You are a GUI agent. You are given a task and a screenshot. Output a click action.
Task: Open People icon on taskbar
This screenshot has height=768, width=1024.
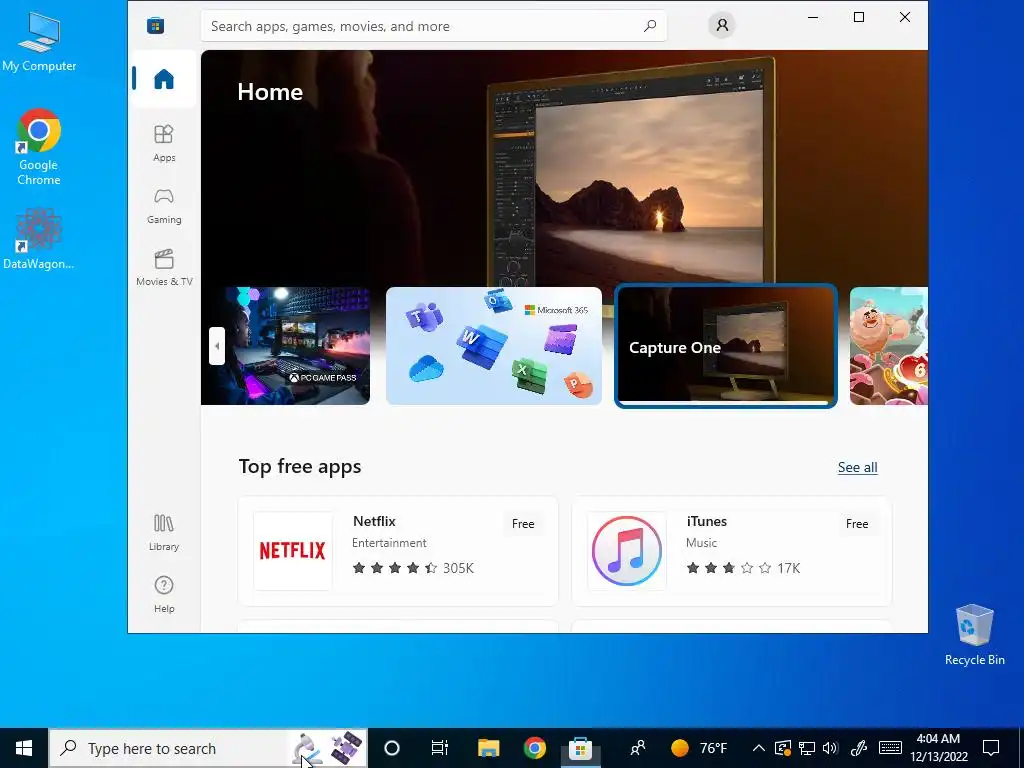tap(638, 748)
